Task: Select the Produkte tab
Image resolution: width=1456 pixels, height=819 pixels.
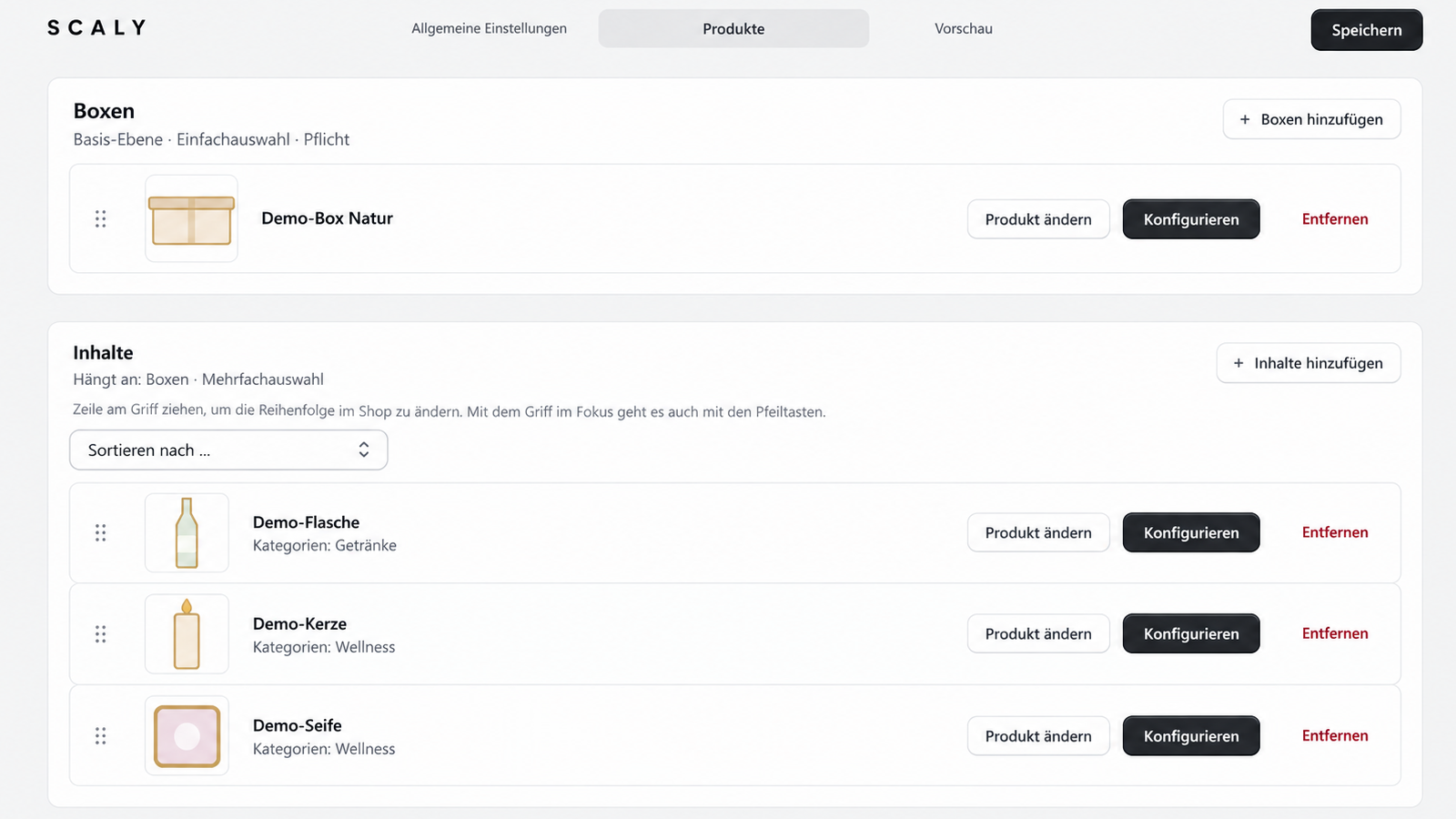Action: point(733,28)
